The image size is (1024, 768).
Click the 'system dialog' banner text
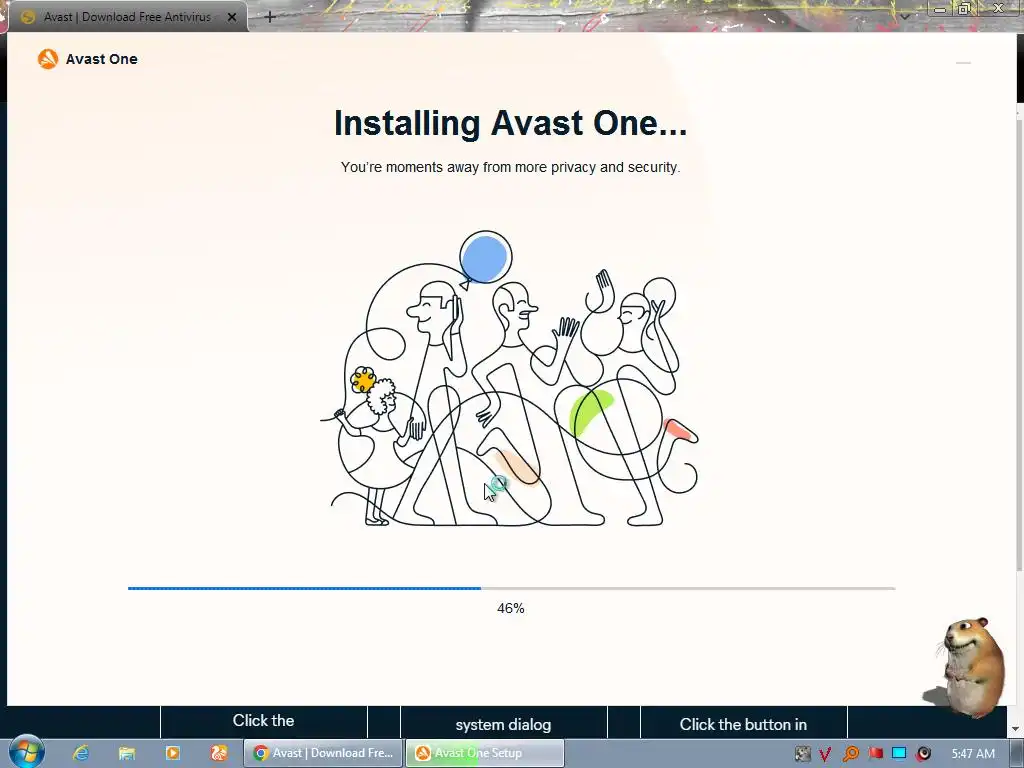504,724
